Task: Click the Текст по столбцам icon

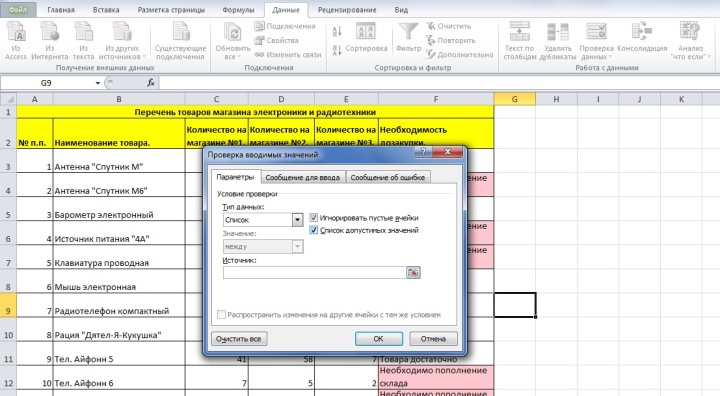Action: 519,32
